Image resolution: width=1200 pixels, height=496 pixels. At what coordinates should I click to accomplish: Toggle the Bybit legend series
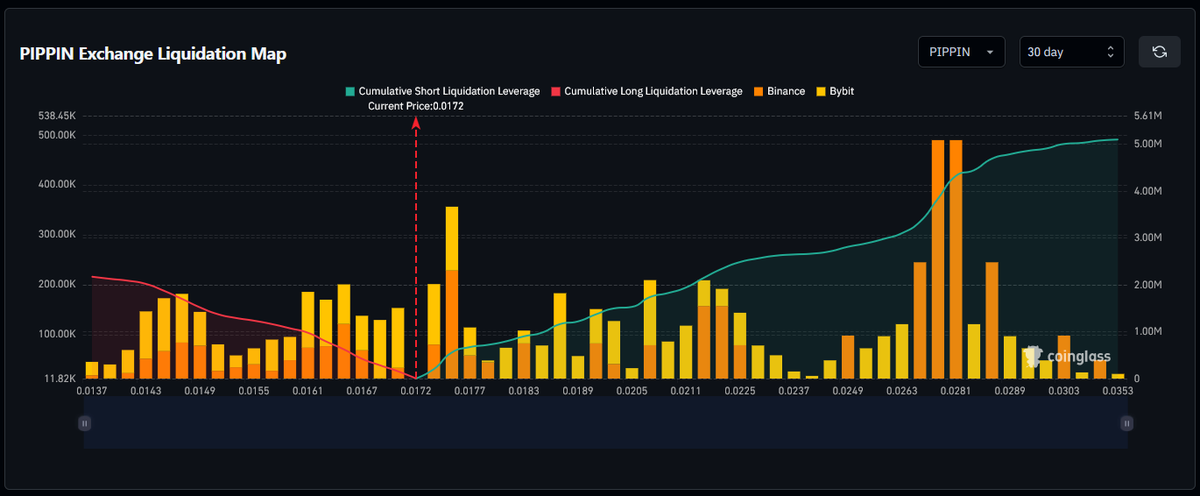835,91
